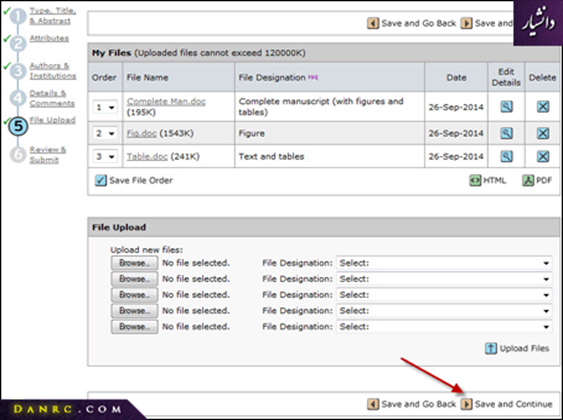Click the HTML text link
This screenshot has width=563, height=420.
coord(494,180)
